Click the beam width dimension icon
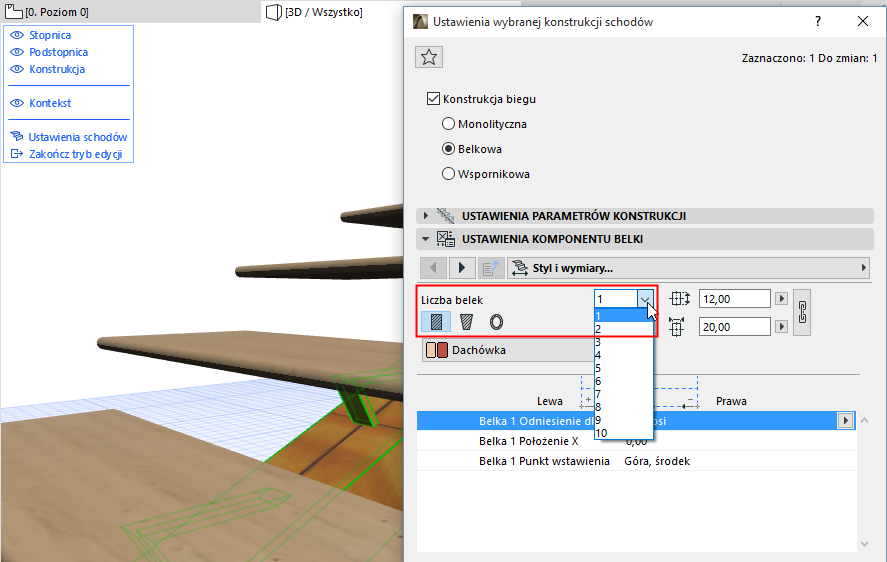The image size is (887, 562). click(680, 298)
